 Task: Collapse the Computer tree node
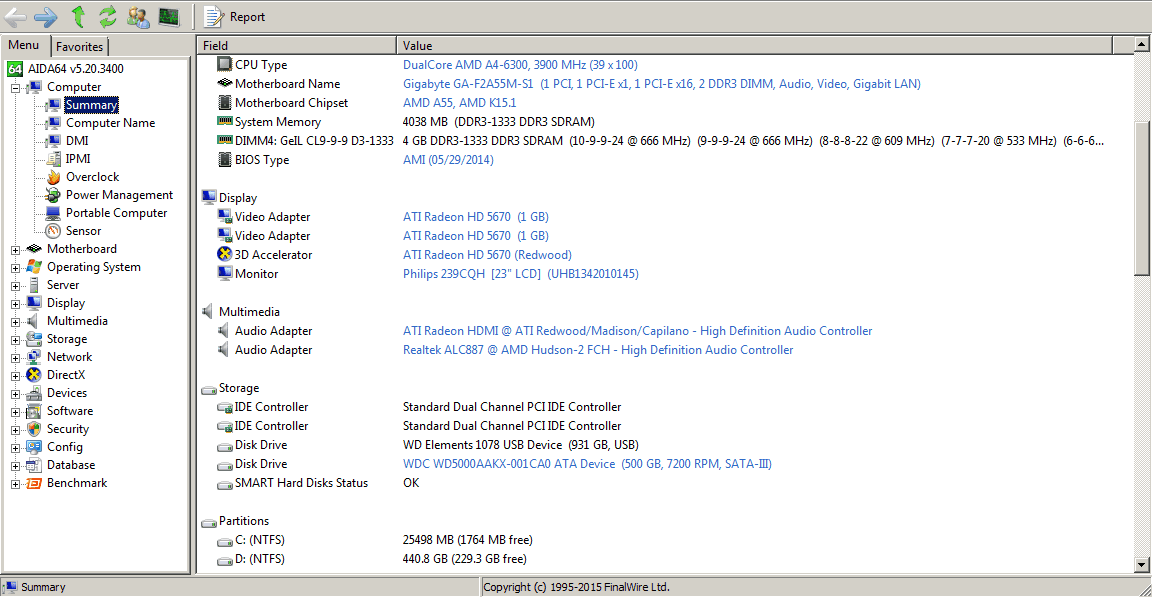[15, 88]
